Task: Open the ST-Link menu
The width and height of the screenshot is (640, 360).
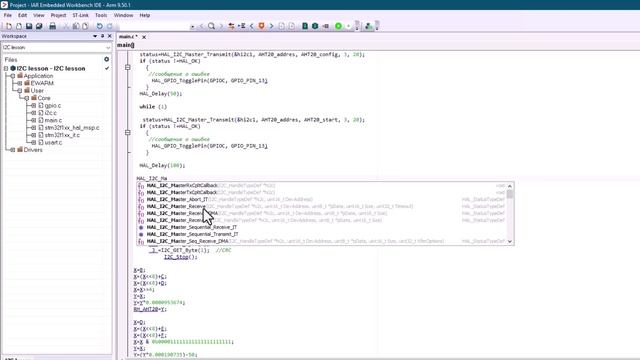Action: (80, 15)
